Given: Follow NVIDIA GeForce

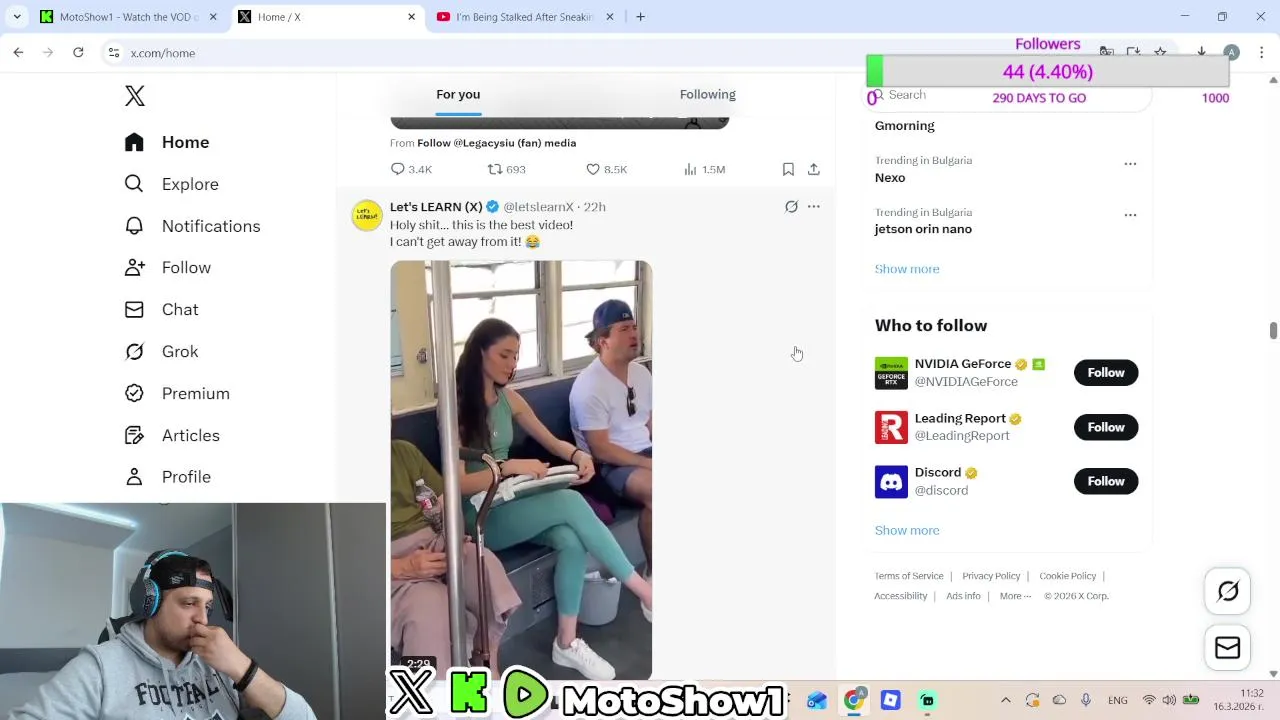Looking at the screenshot, I should (1106, 373).
